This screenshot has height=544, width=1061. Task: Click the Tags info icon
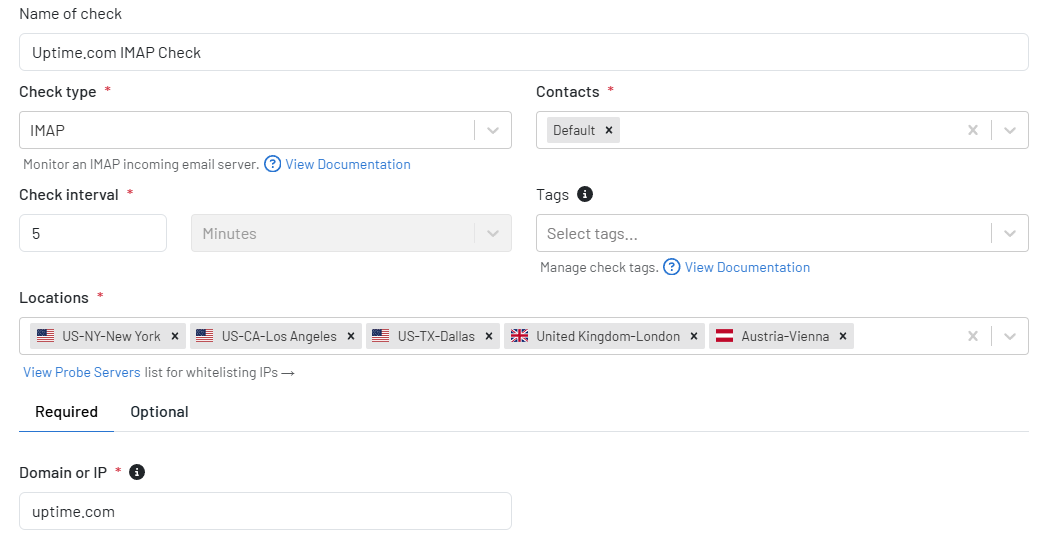coord(585,194)
